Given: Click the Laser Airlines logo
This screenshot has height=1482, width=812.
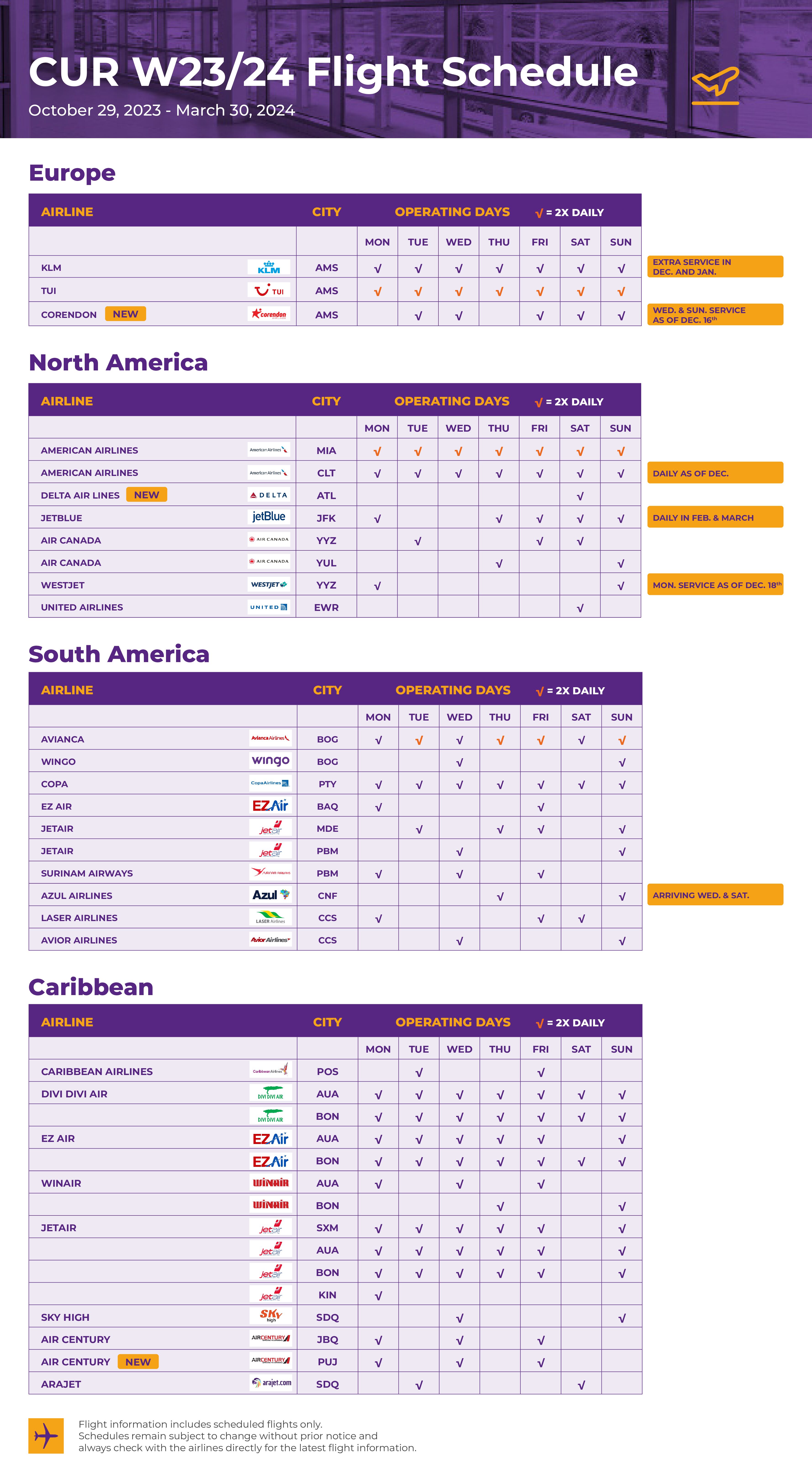Looking at the screenshot, I should pos(270,917).
